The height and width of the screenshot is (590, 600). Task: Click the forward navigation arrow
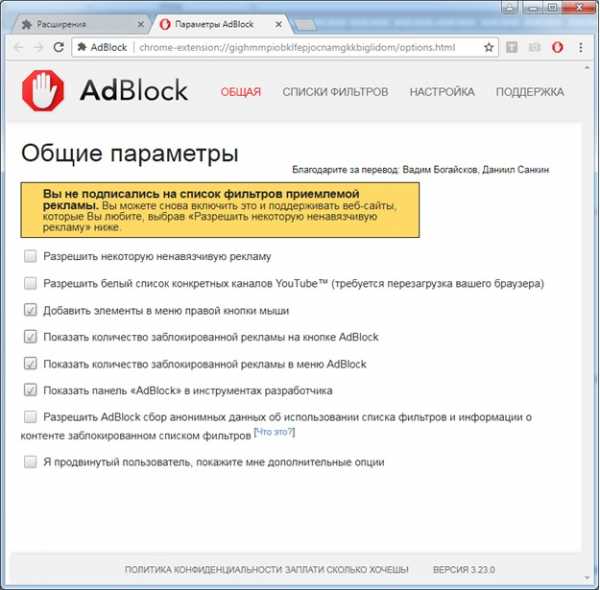point(38,47)
